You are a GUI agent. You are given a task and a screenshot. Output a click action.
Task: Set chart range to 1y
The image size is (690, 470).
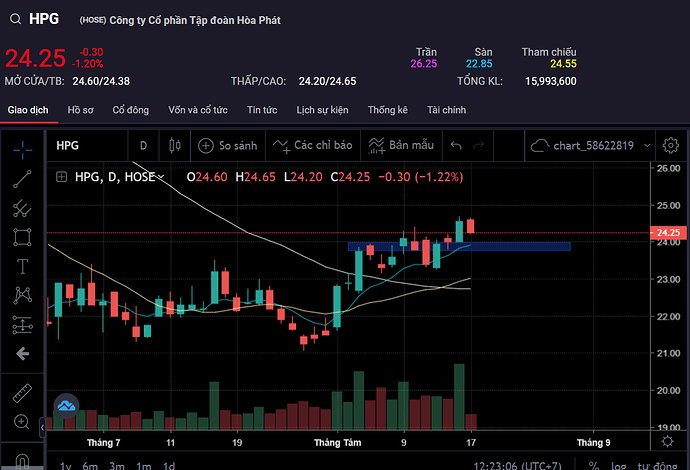click(x=66, y=466)
